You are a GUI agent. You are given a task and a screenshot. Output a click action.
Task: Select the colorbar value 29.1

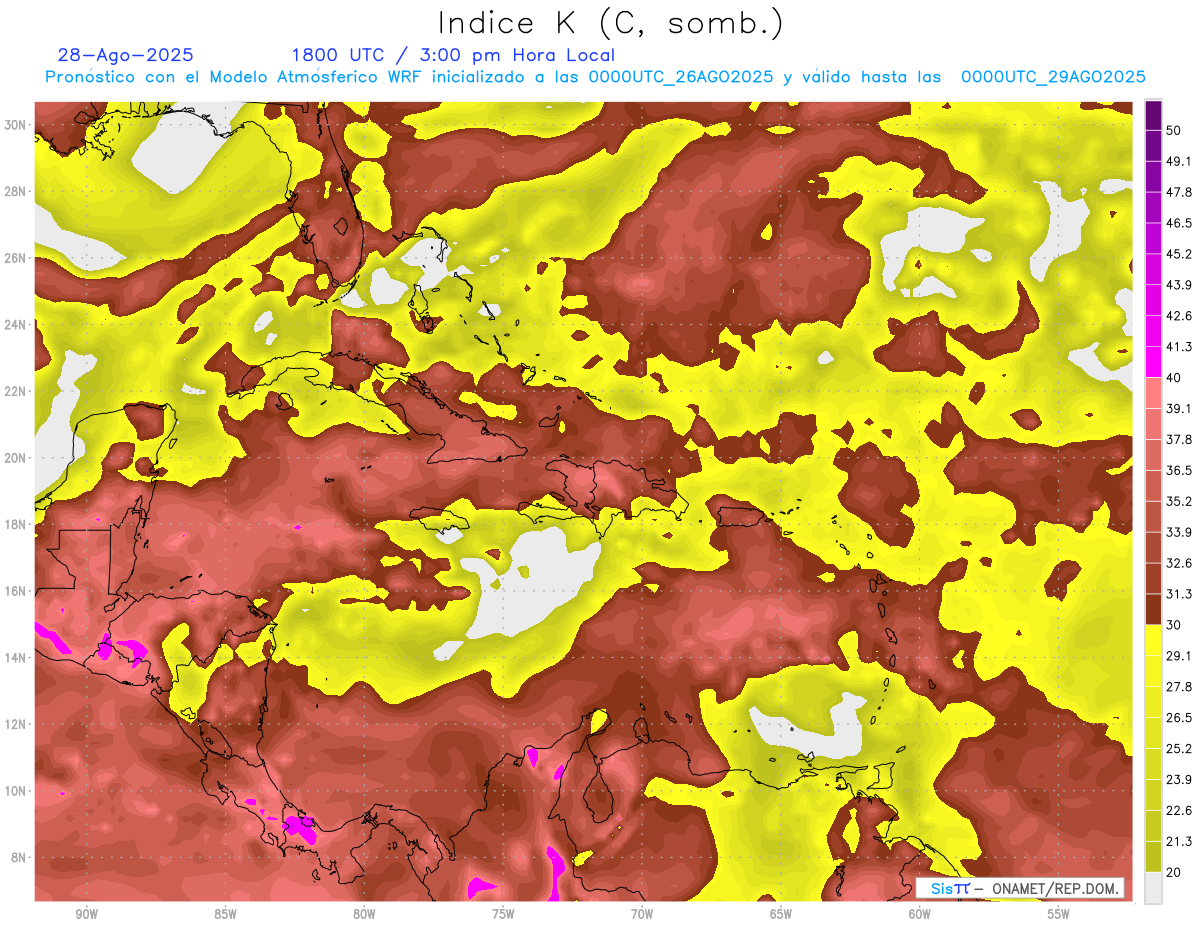coord(1179,656)
